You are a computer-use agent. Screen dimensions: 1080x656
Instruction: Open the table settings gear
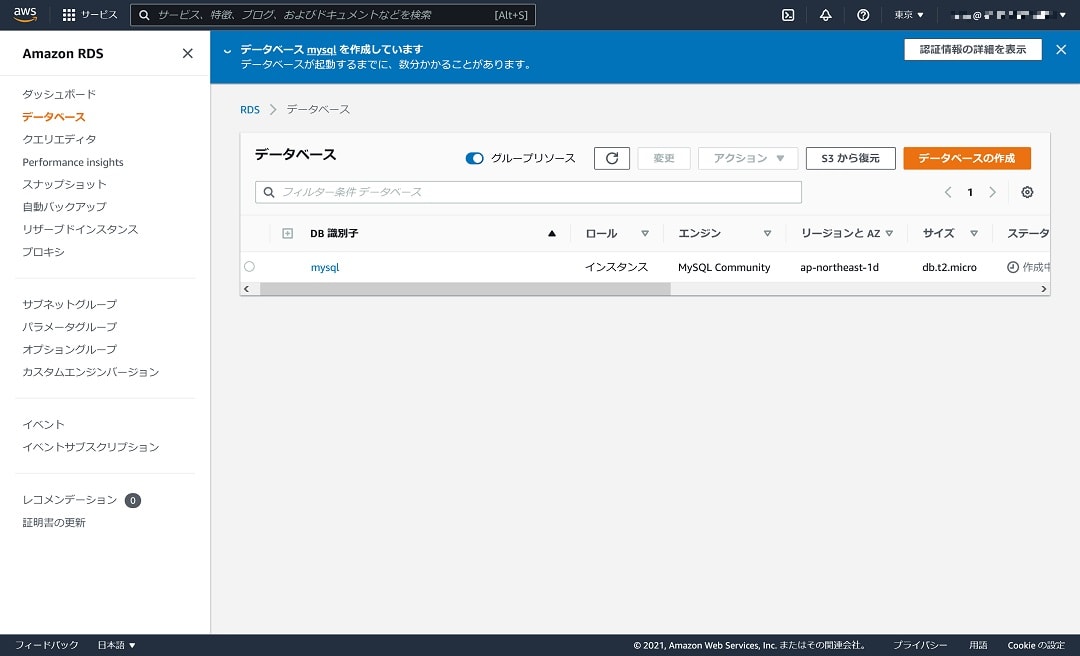pyautogui.click(x=1027, y=192)
